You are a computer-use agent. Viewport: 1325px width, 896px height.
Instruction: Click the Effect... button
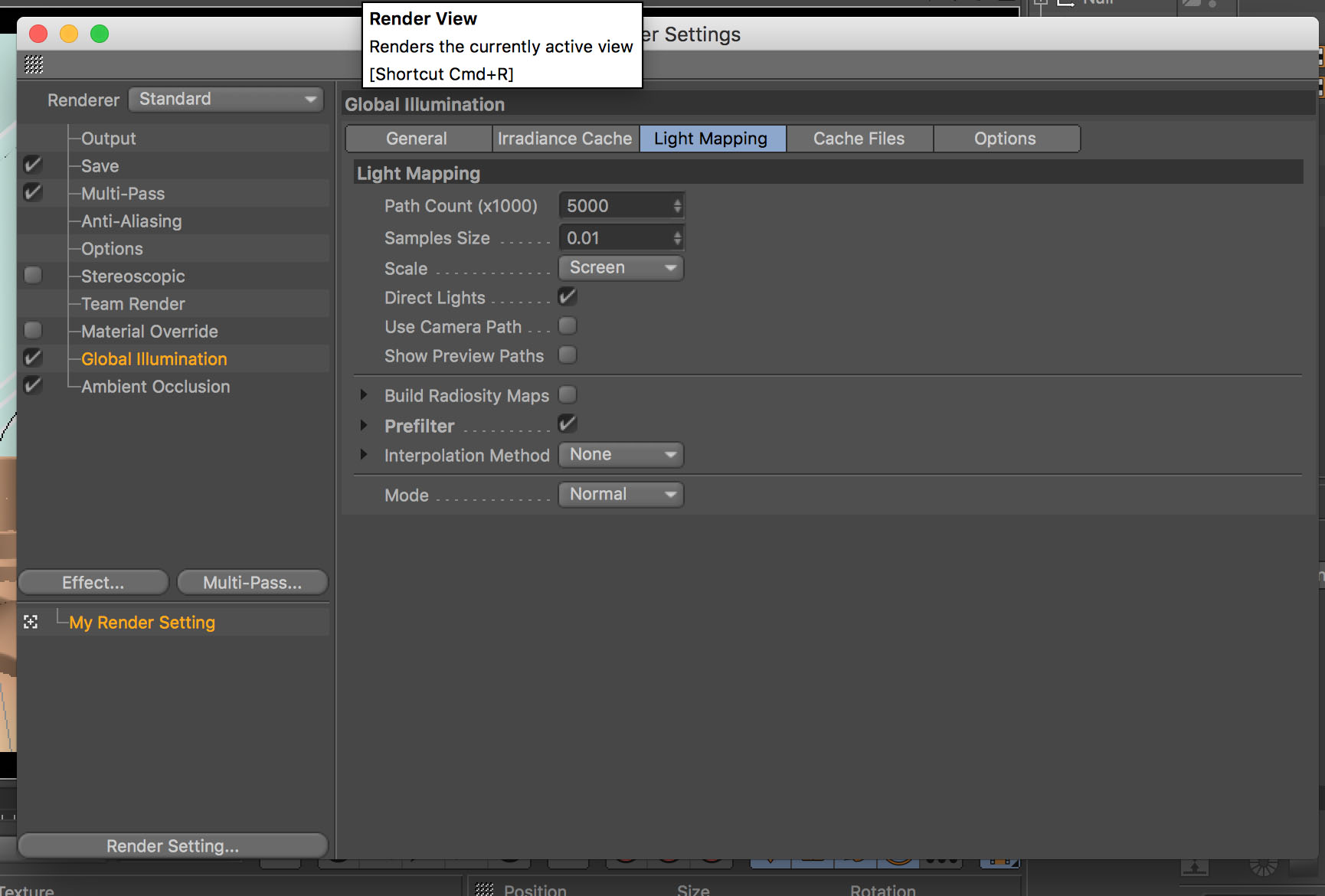pyautogui.click(x=93, y=583)
